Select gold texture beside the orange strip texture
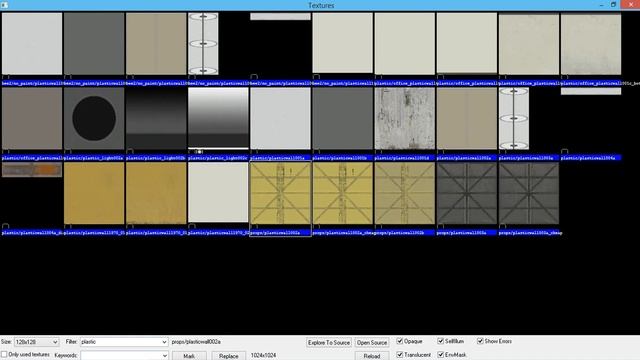The height and width of the screenshot is (360, 640). pos(94,193)
